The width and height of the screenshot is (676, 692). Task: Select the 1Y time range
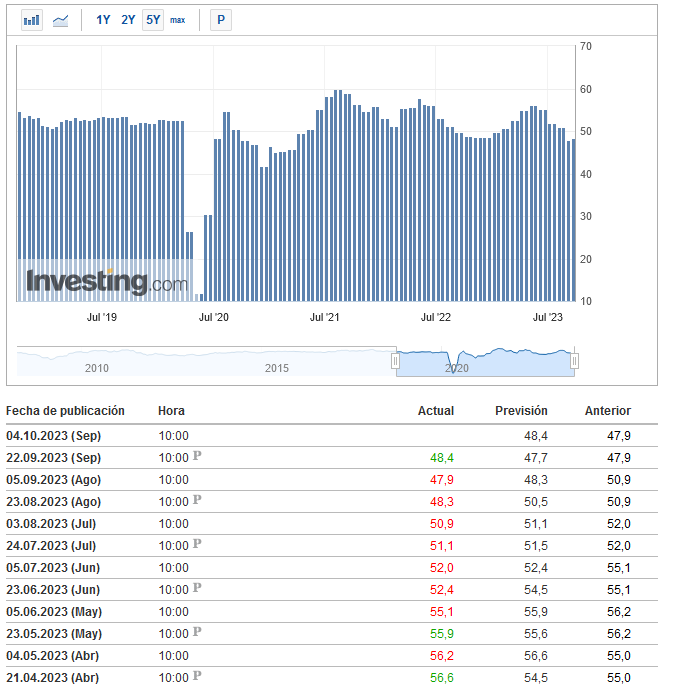tap(103, 20)
